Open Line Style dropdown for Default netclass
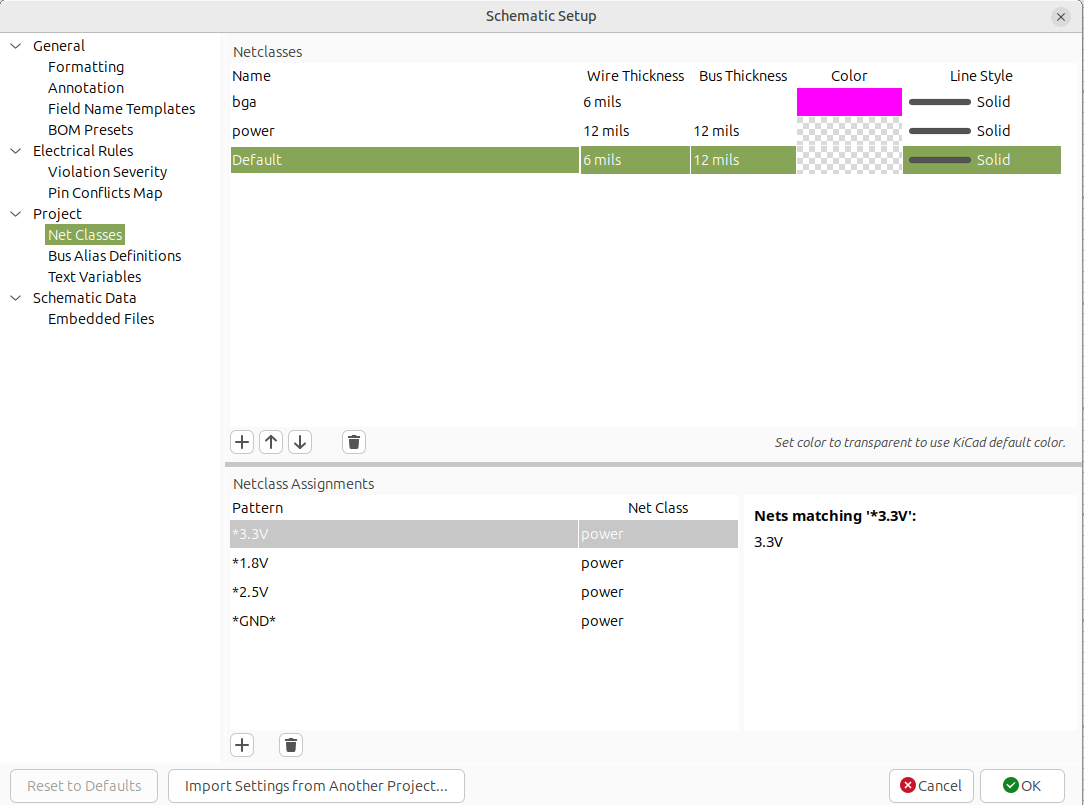This screenshot has width=1084, height=805. (982, 160)
